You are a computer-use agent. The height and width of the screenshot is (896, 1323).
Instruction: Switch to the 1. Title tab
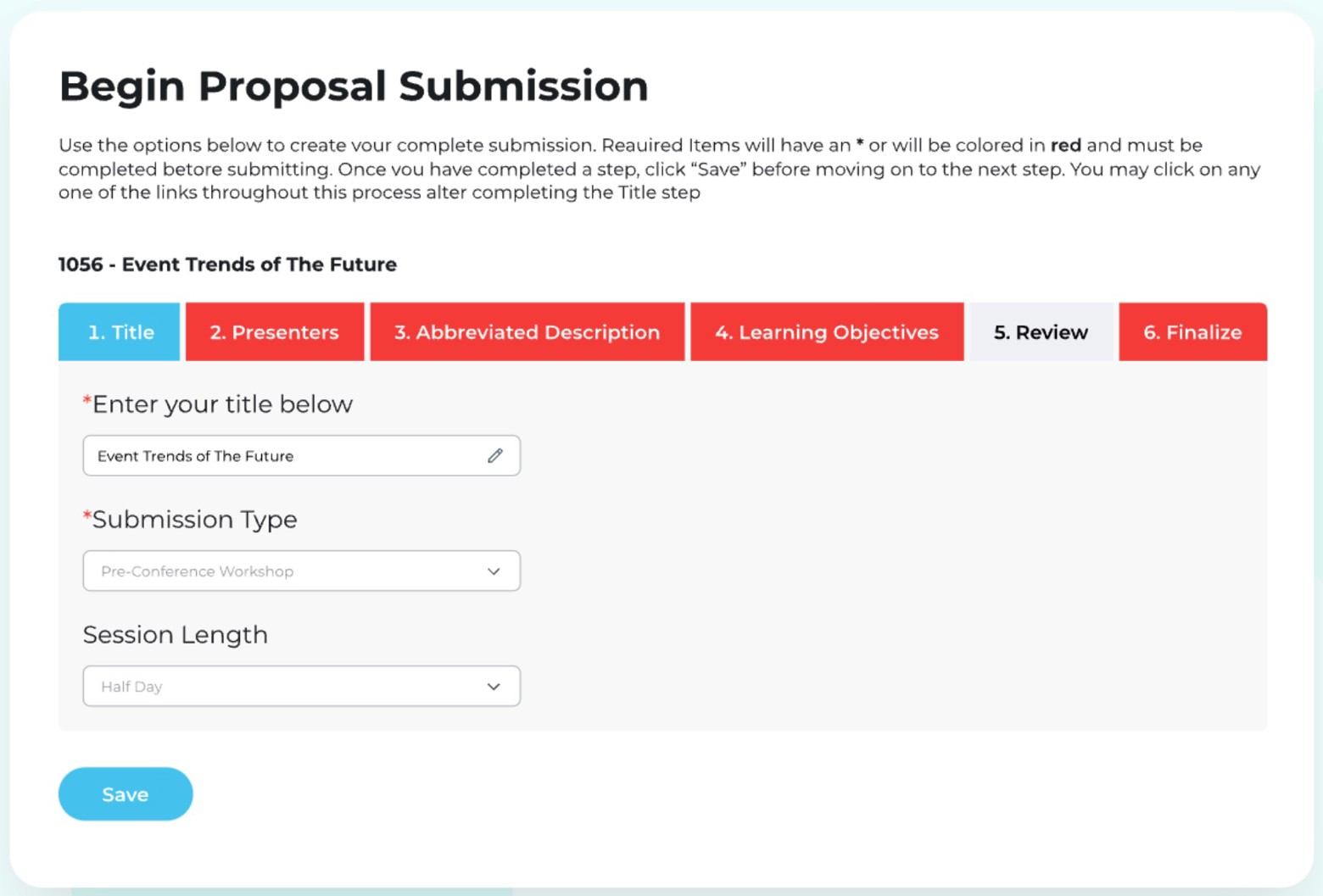point(120,332)
